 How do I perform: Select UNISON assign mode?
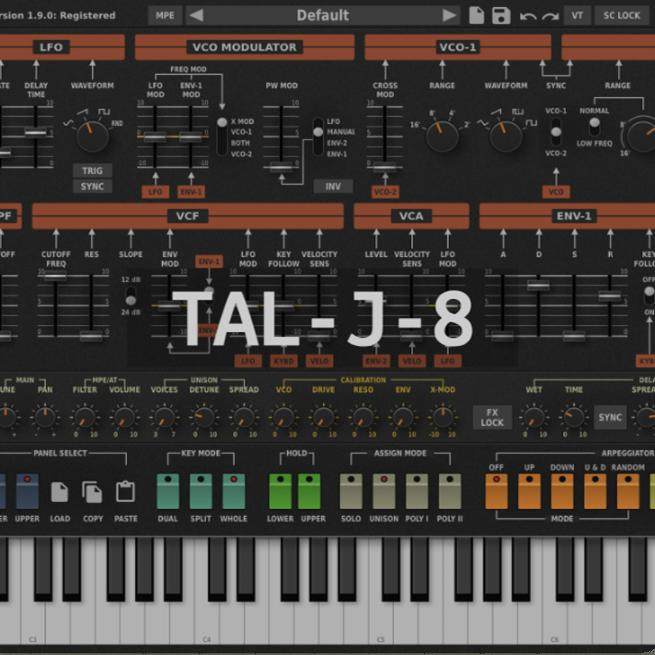pyautogui.click(x=384, y=491)
